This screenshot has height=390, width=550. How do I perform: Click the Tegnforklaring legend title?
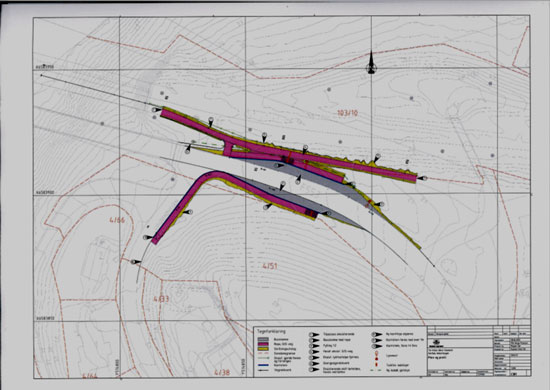pos(271,331)
